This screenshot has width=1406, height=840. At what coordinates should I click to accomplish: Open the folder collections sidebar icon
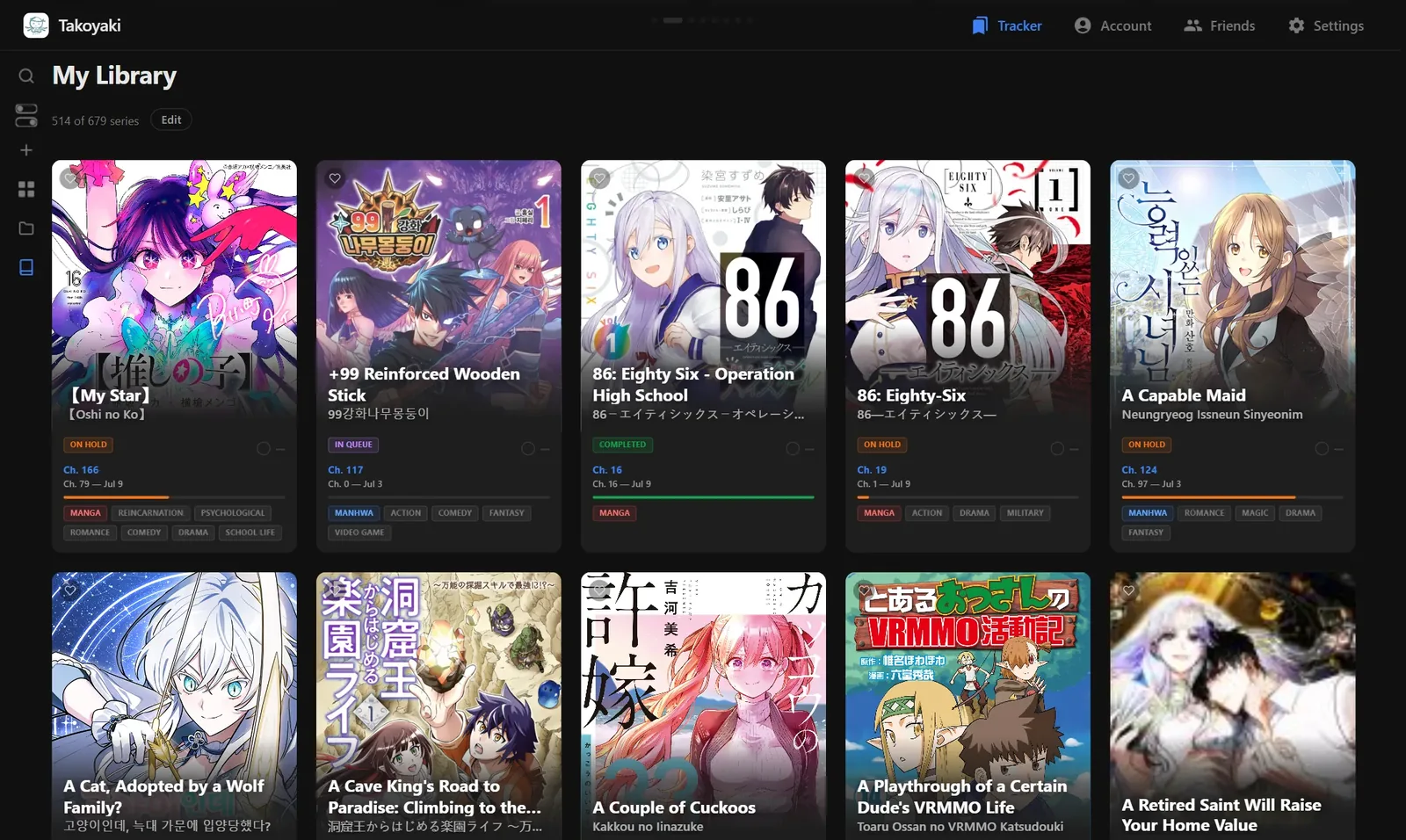point(26,228)
